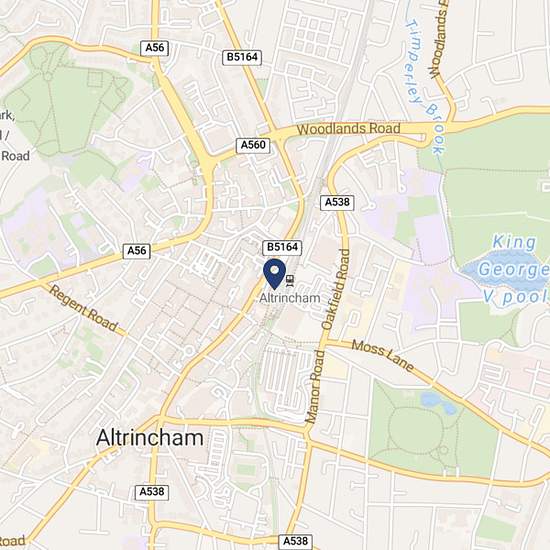Select the Oakfield Road label

point(336,289)
